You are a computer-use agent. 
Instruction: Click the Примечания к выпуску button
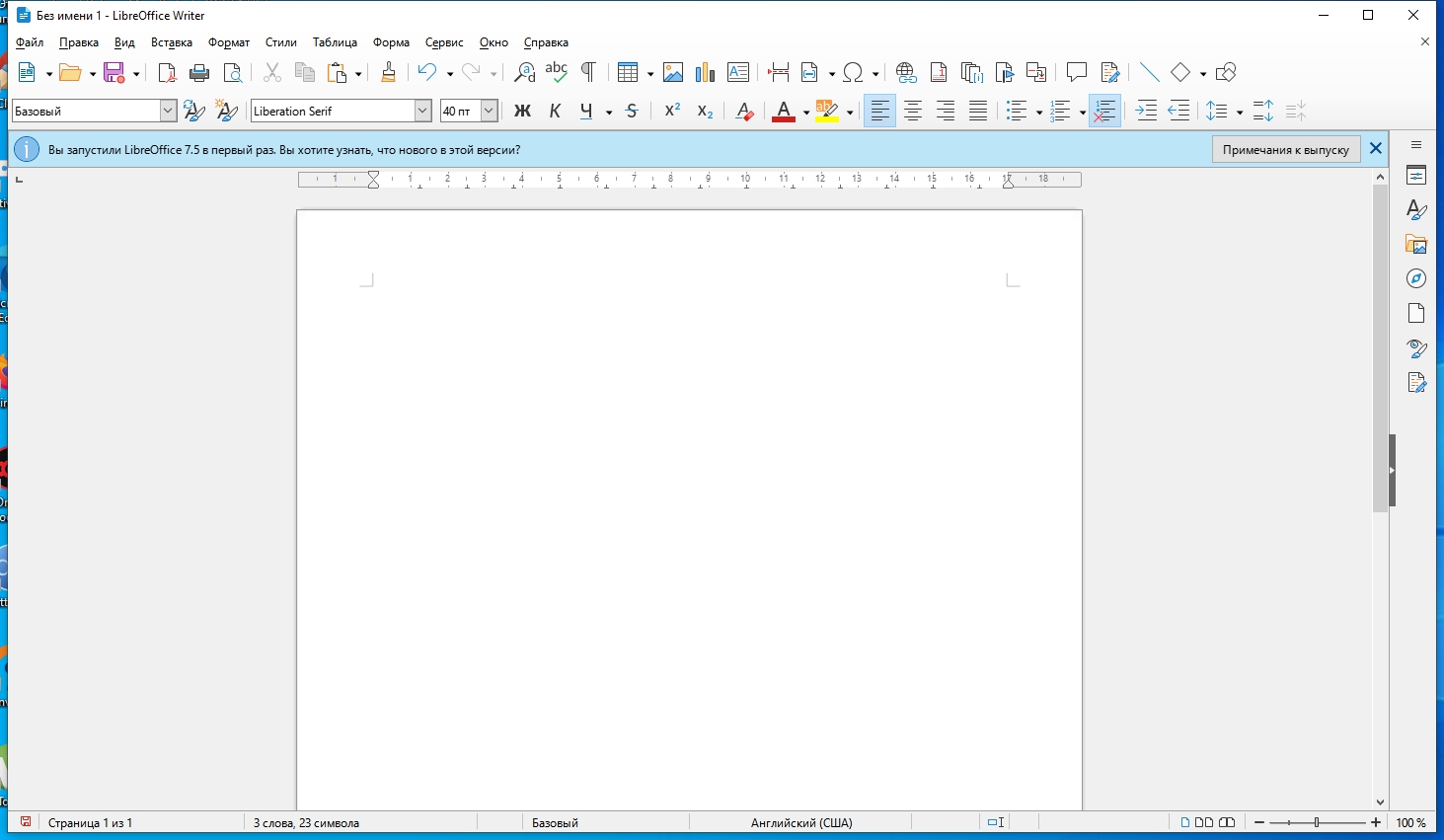[x=1285, y=150]
